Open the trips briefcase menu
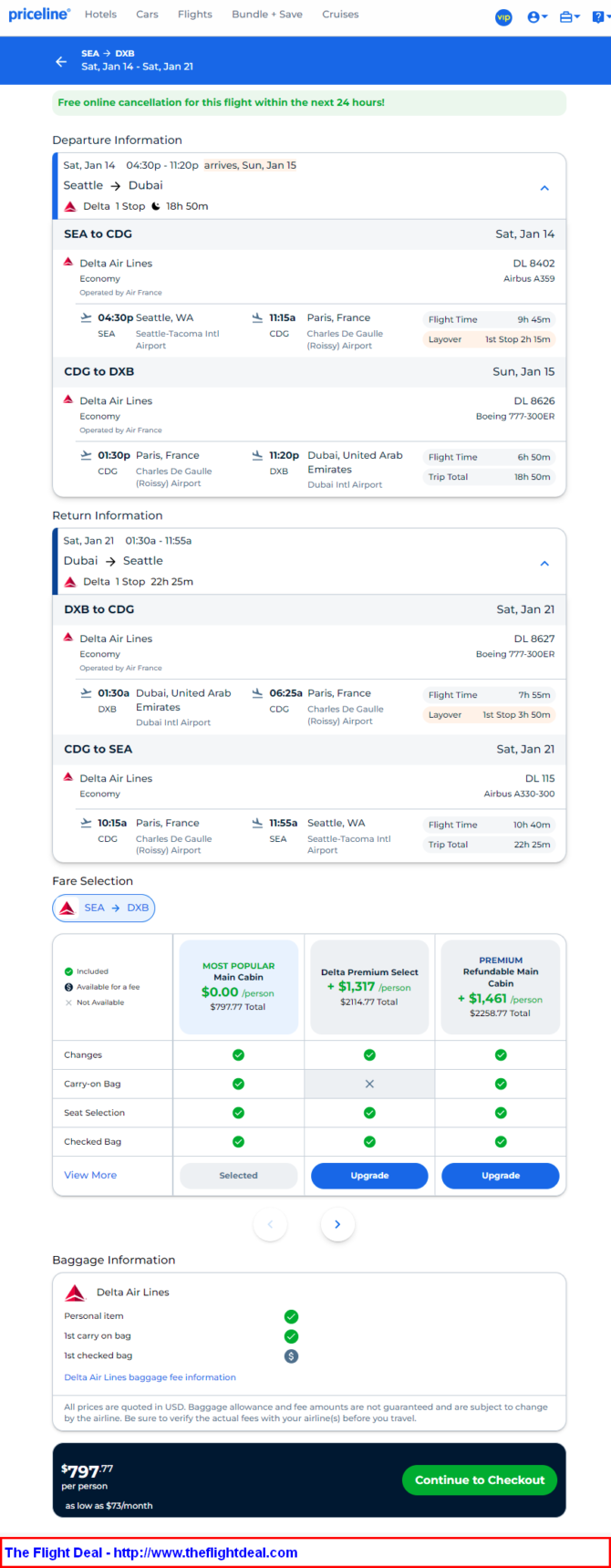This screenshot has height=1568, width=611. 570,17
